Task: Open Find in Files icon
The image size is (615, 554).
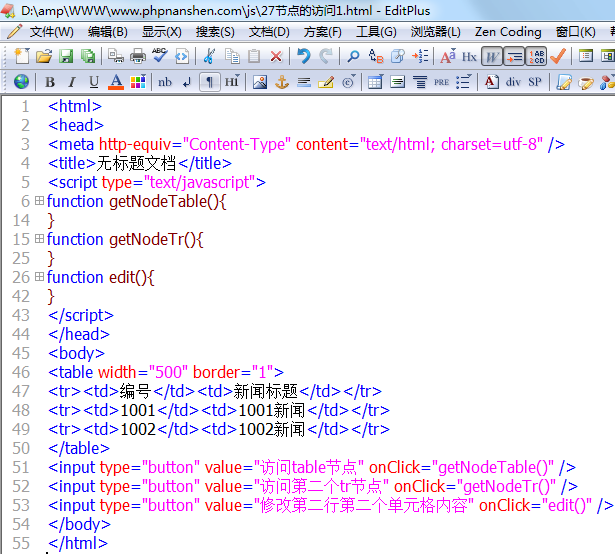Action: (x=398, y=56)
